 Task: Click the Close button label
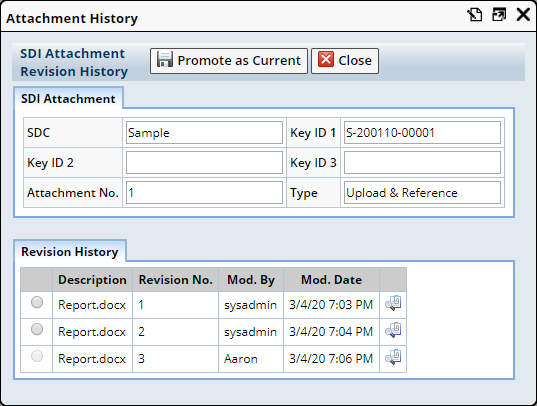click(x=355, y=61)
